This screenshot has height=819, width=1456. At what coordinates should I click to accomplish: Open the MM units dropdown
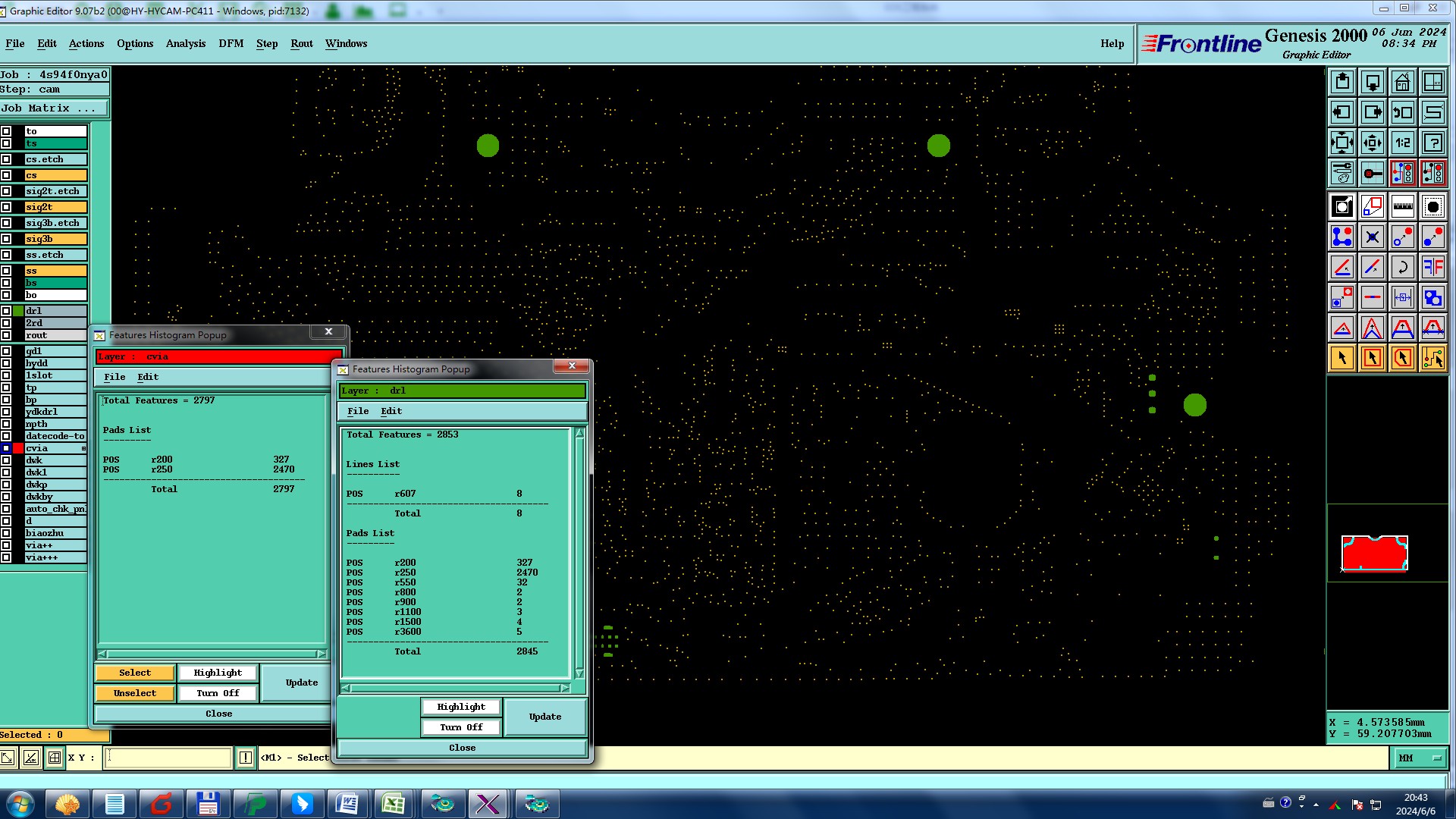(x=1419, y=758)
